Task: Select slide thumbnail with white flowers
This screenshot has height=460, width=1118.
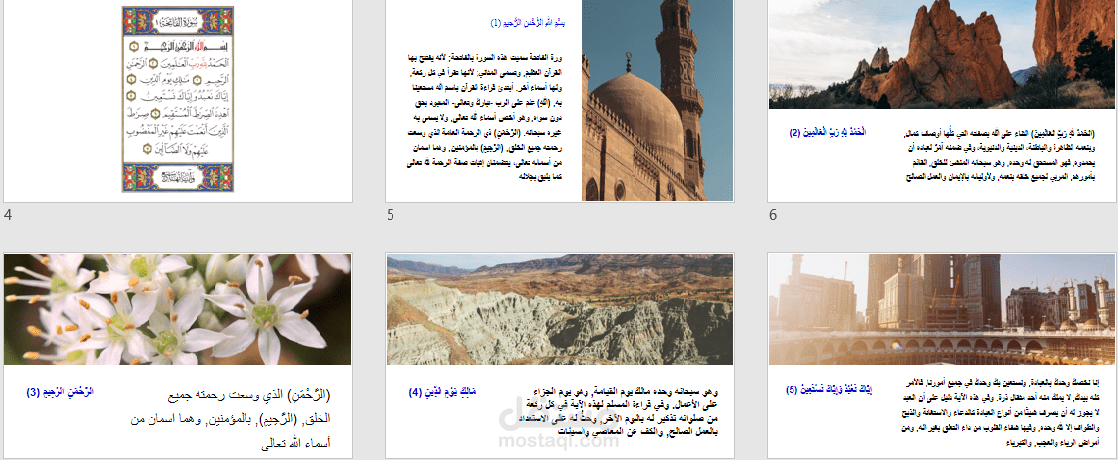Action: tap(178, 355)
